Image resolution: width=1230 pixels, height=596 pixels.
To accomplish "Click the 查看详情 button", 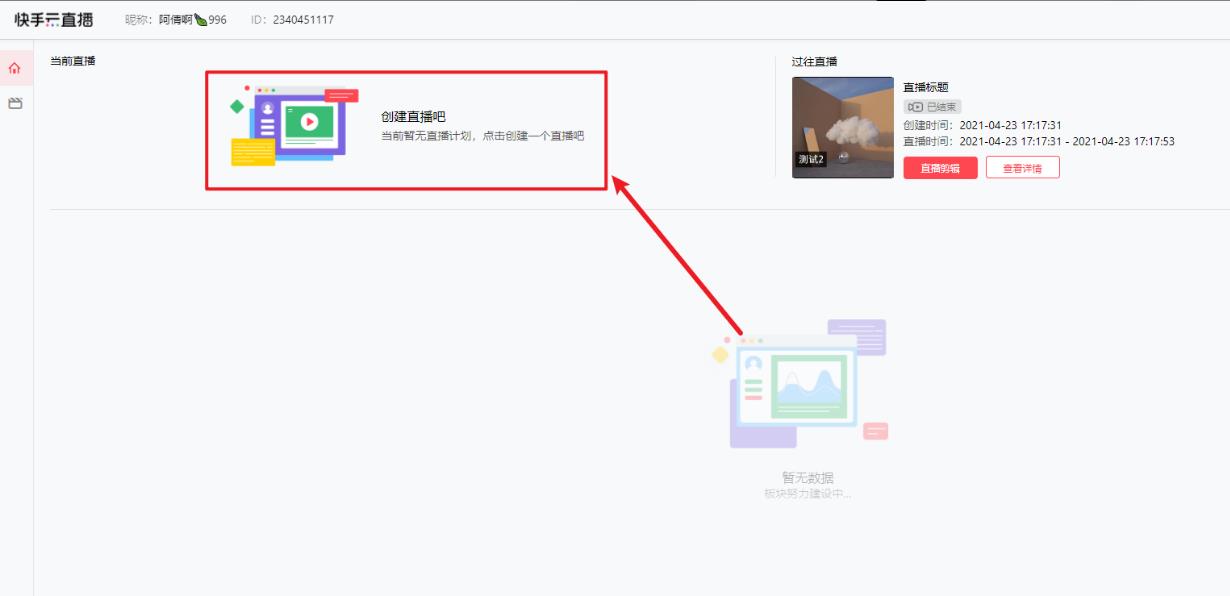I will click(x=1023, y=168).
